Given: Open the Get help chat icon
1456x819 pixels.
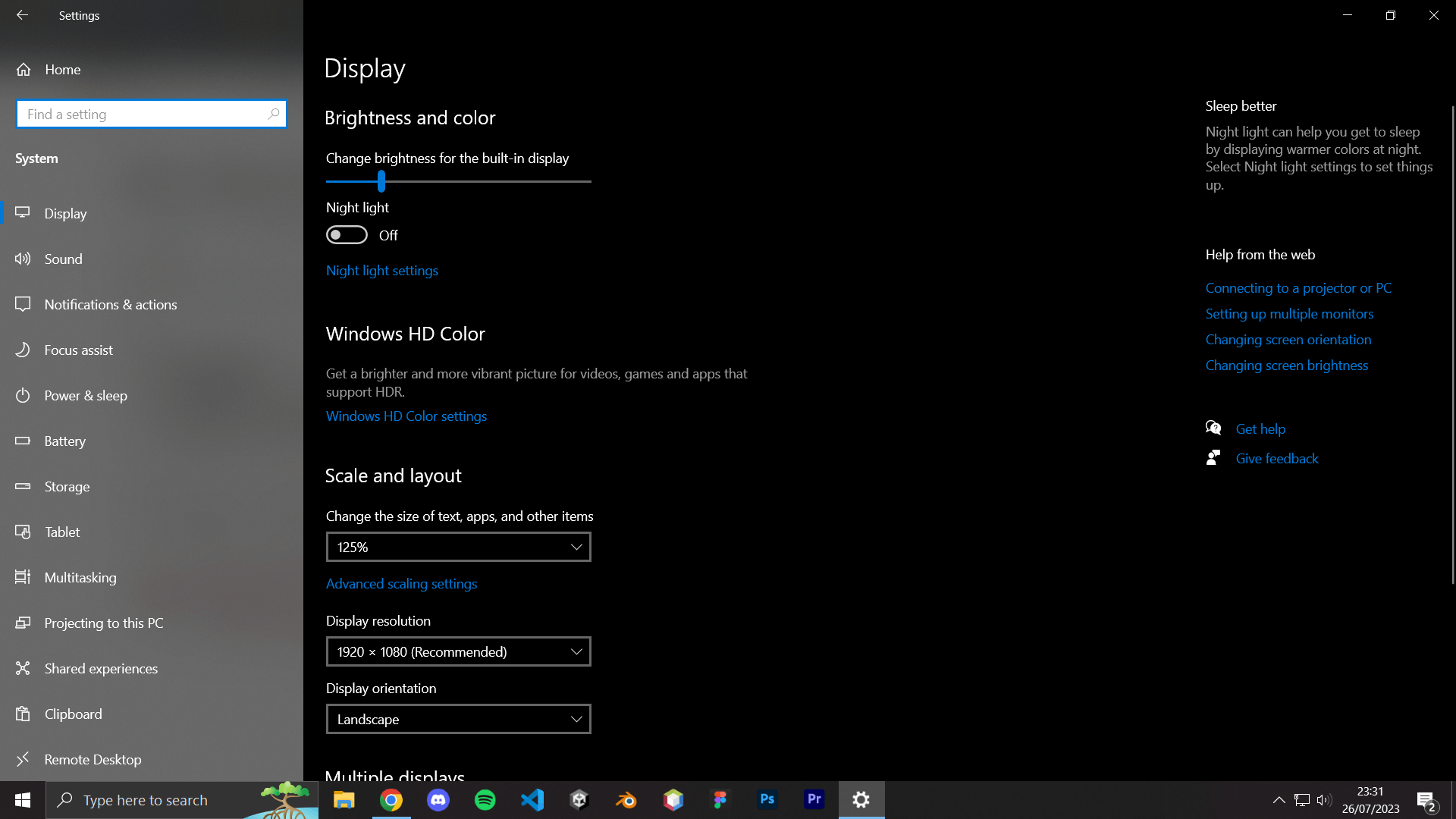Looking at the screenshot, I should tap(1213, 428).
